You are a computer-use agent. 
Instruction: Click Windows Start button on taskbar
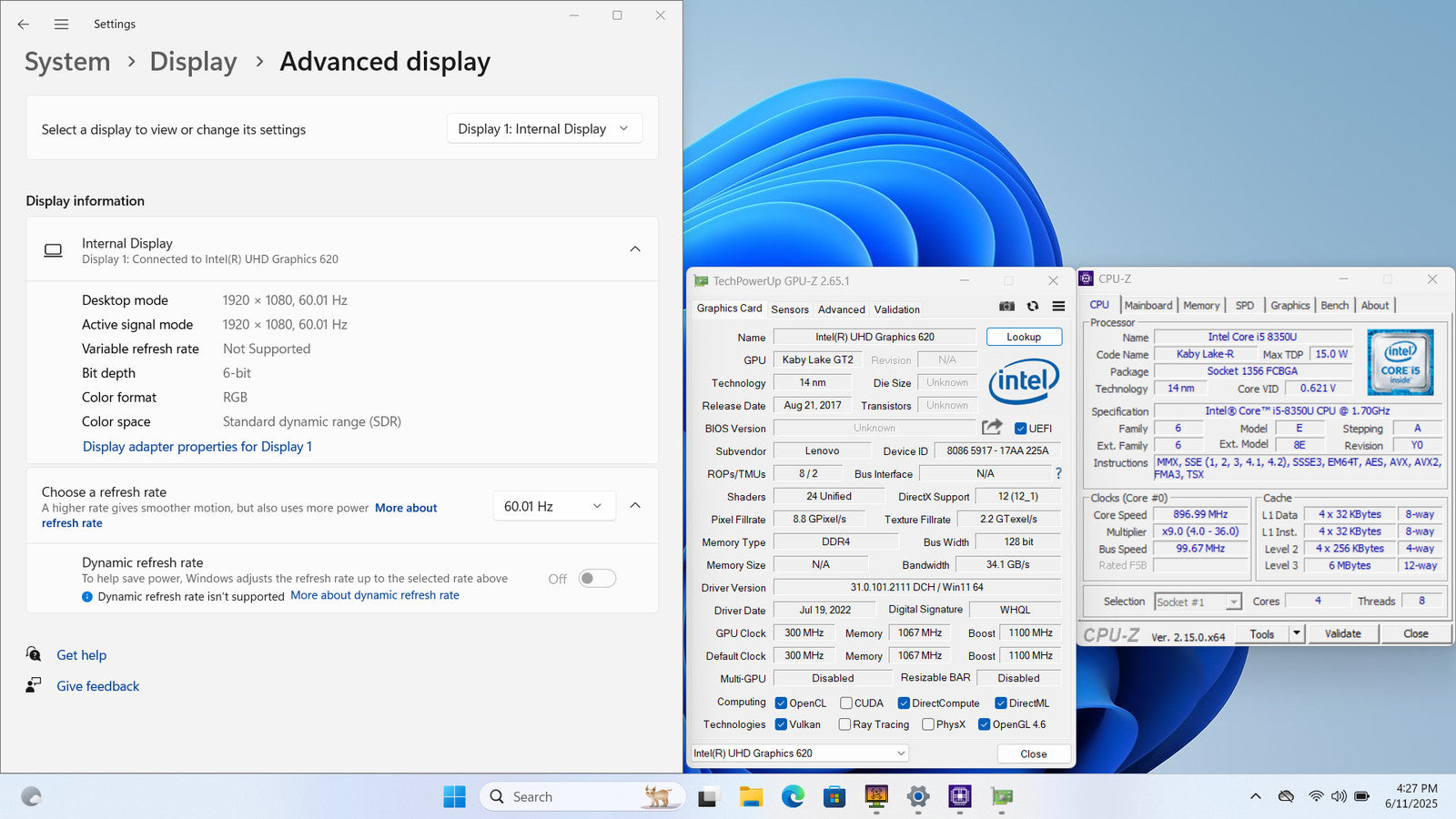454,797
